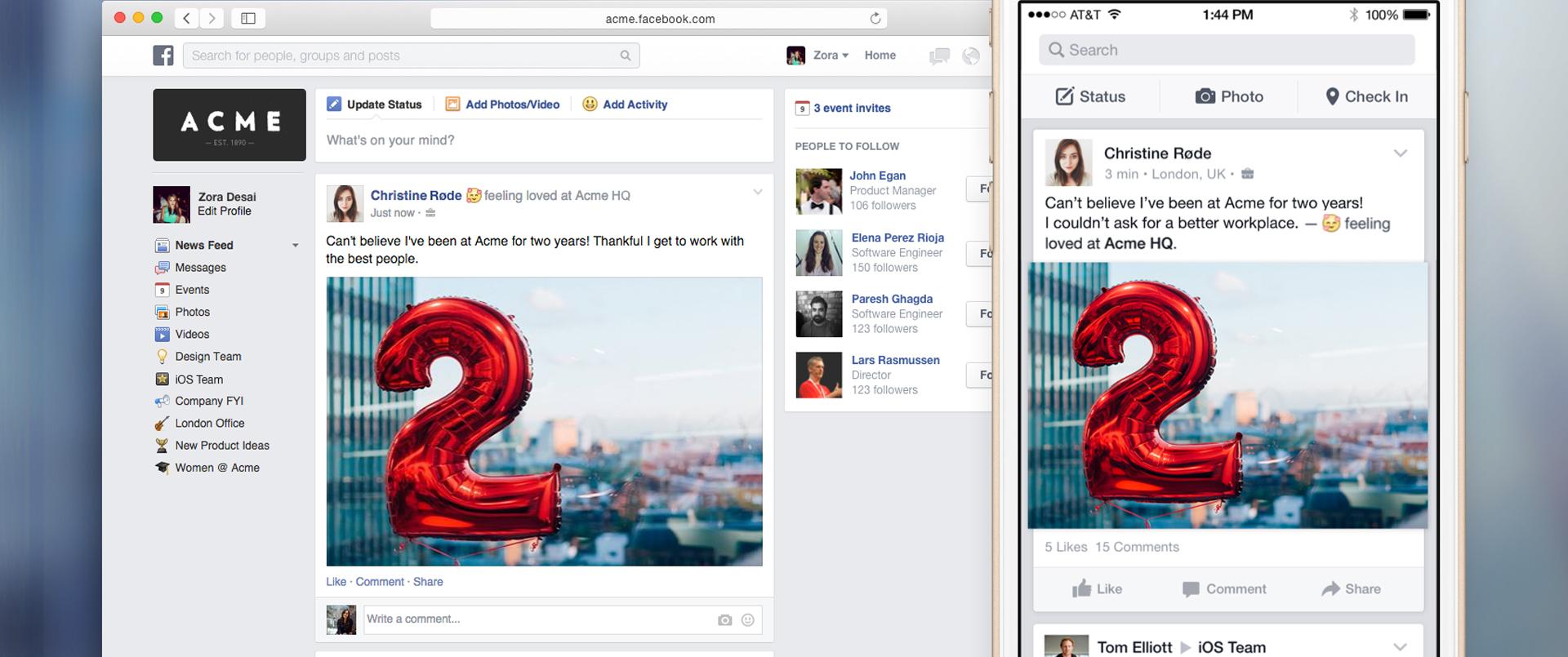Open Messages in the left sidebar
Image resolution: width=1568 pixels, height=657 pixels.
coord(200,268)
